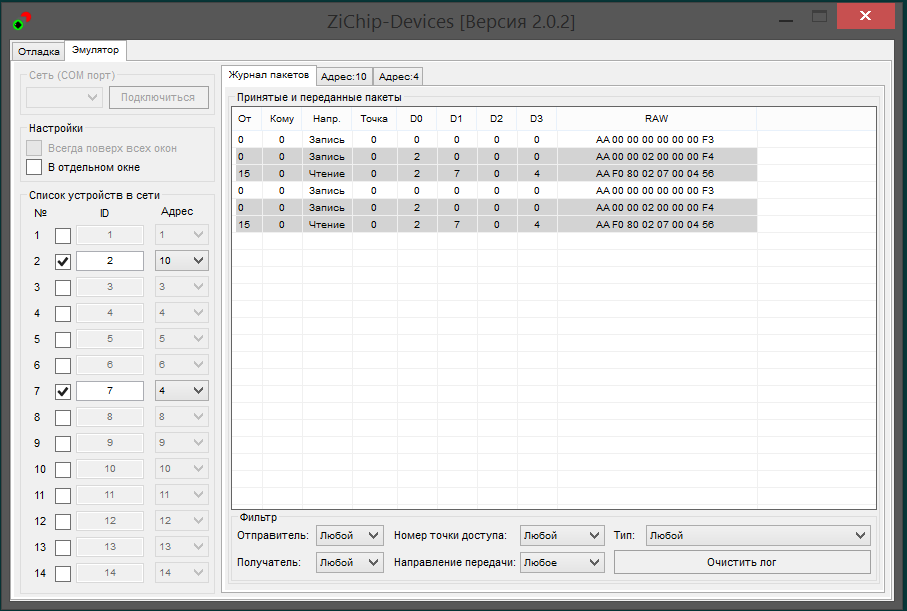The height and width of the screenshot is (611, 907).
Task: Click the 'RAW' column header
Action: [x=656, y=119]
